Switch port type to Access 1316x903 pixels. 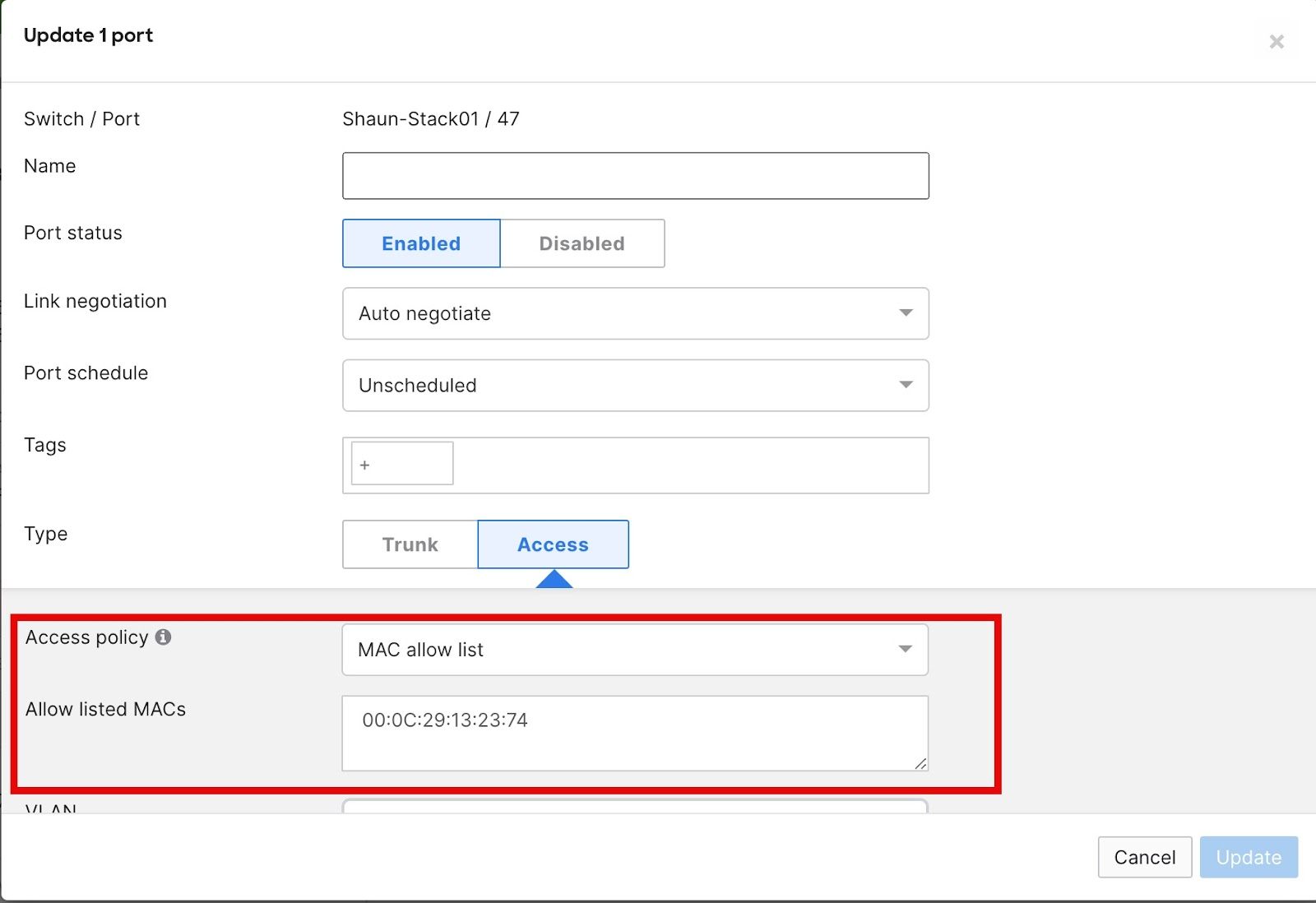click(x=552, y=544)
